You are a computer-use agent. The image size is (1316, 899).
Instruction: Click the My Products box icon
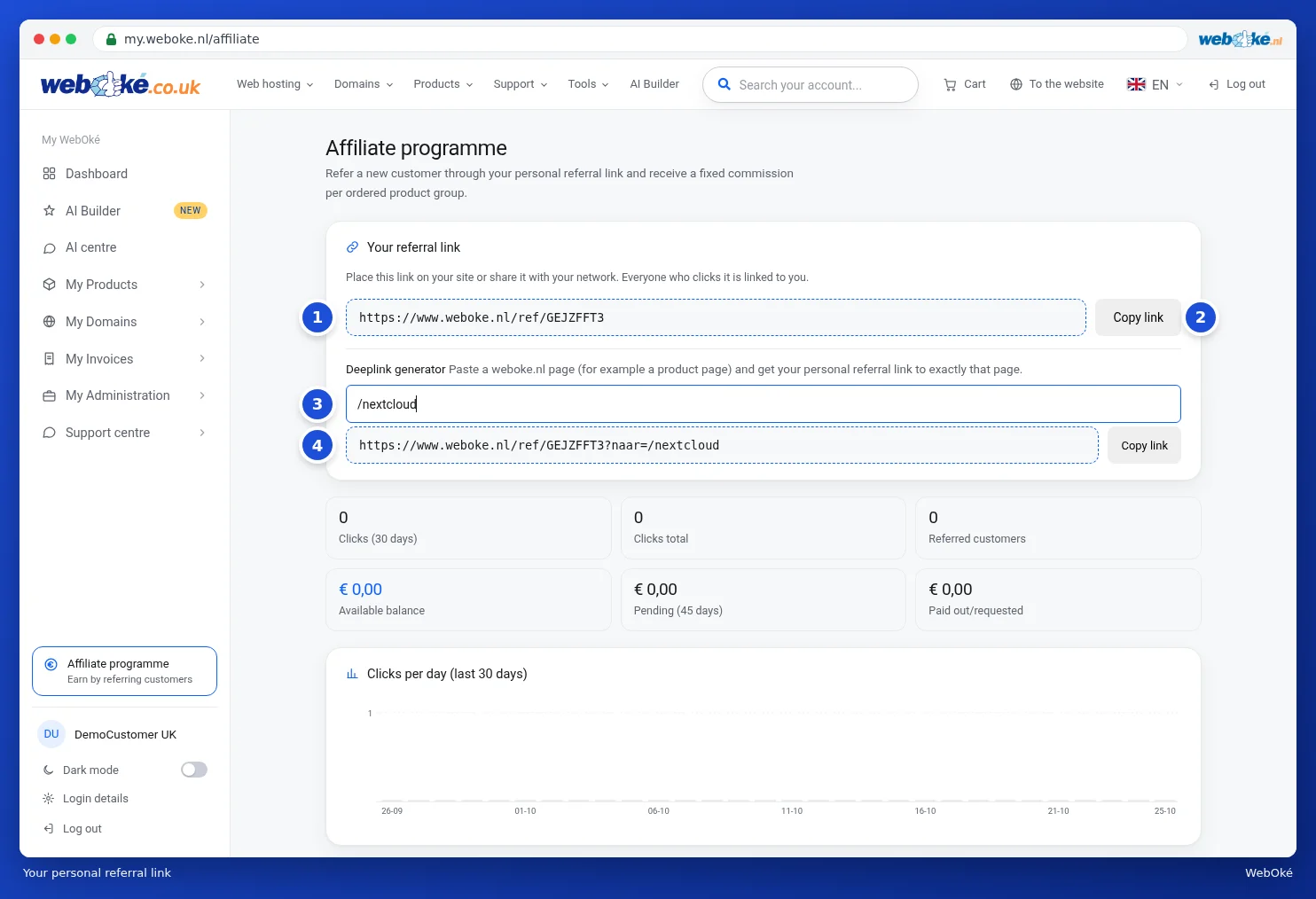pyautogui.click(x=50, y=285)
